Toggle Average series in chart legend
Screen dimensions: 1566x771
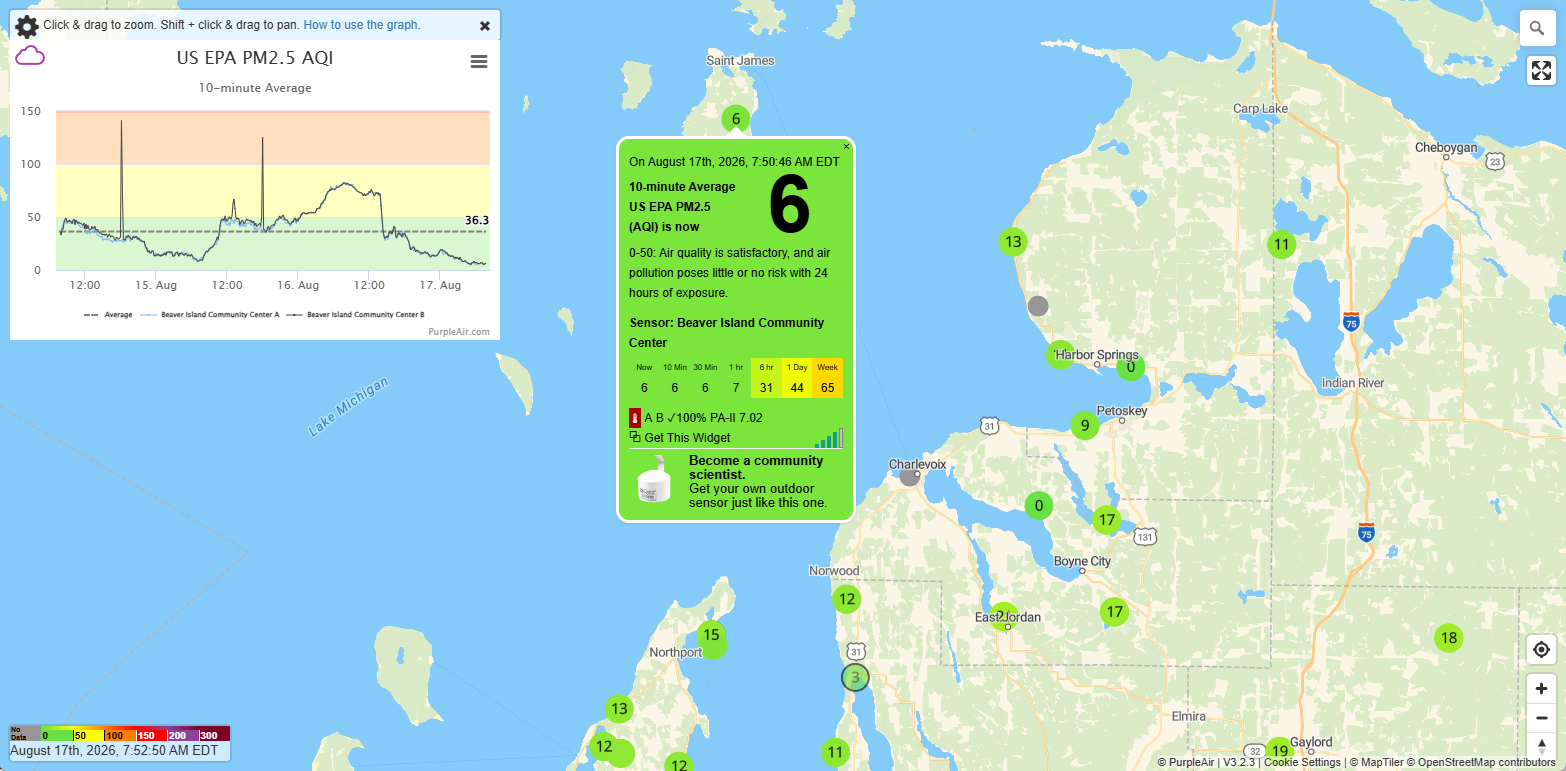pos(108,315)
